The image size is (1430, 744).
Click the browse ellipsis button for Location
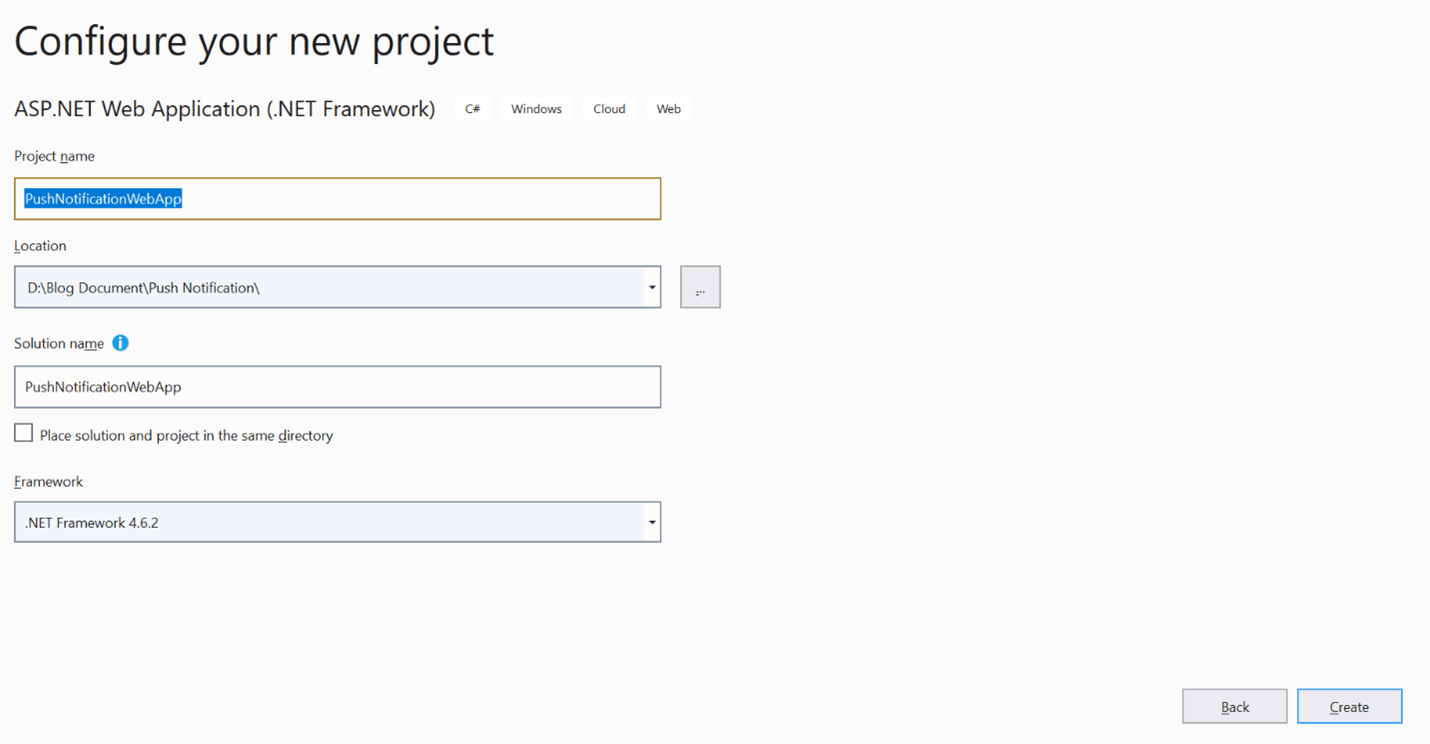click(x=700, y=288)
